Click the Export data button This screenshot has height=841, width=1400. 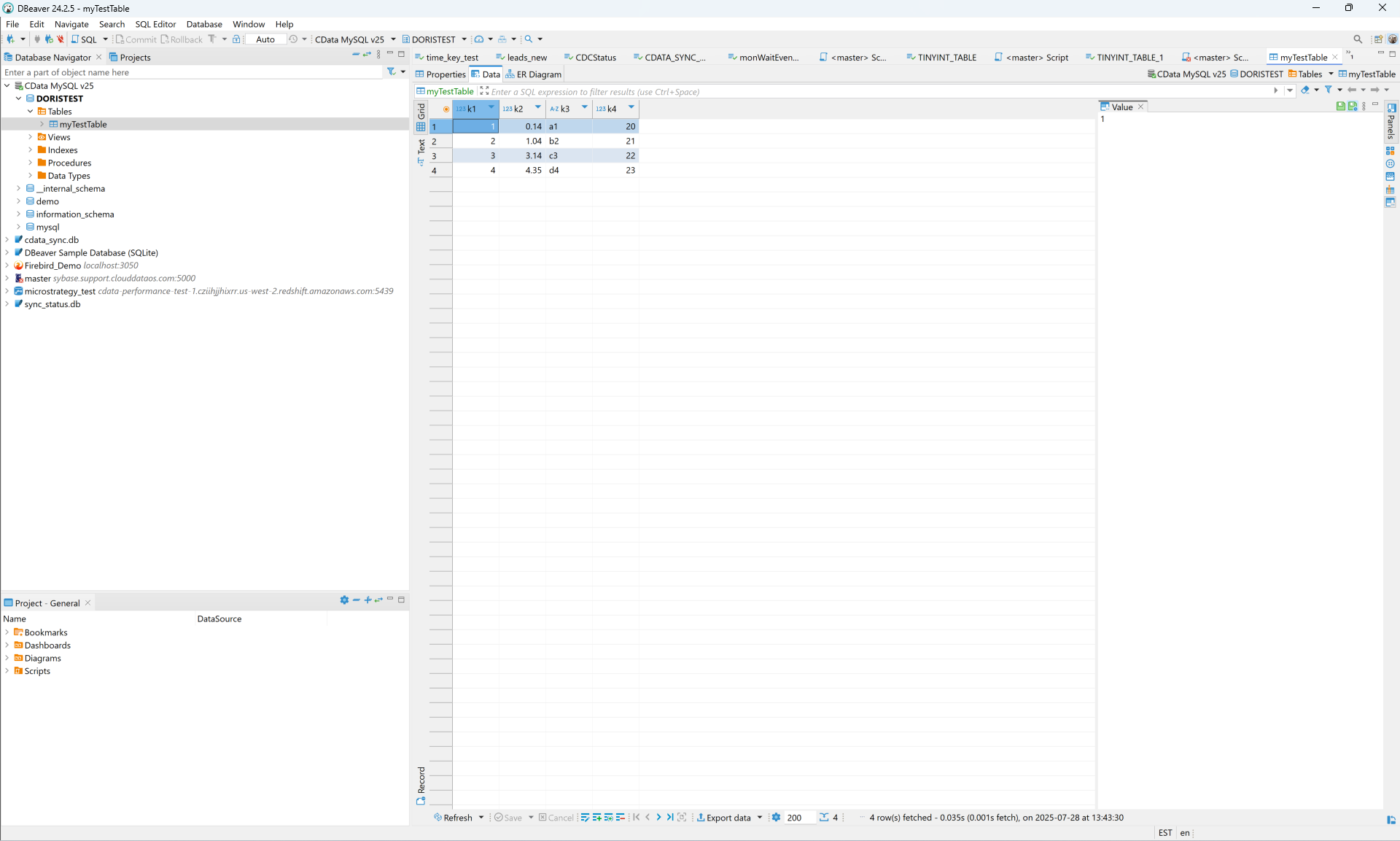coord(728,818)
